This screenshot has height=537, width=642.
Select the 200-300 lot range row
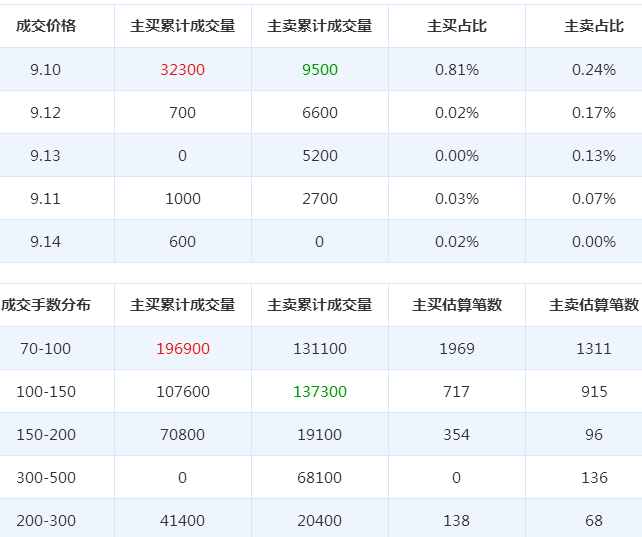coord(321,518)
